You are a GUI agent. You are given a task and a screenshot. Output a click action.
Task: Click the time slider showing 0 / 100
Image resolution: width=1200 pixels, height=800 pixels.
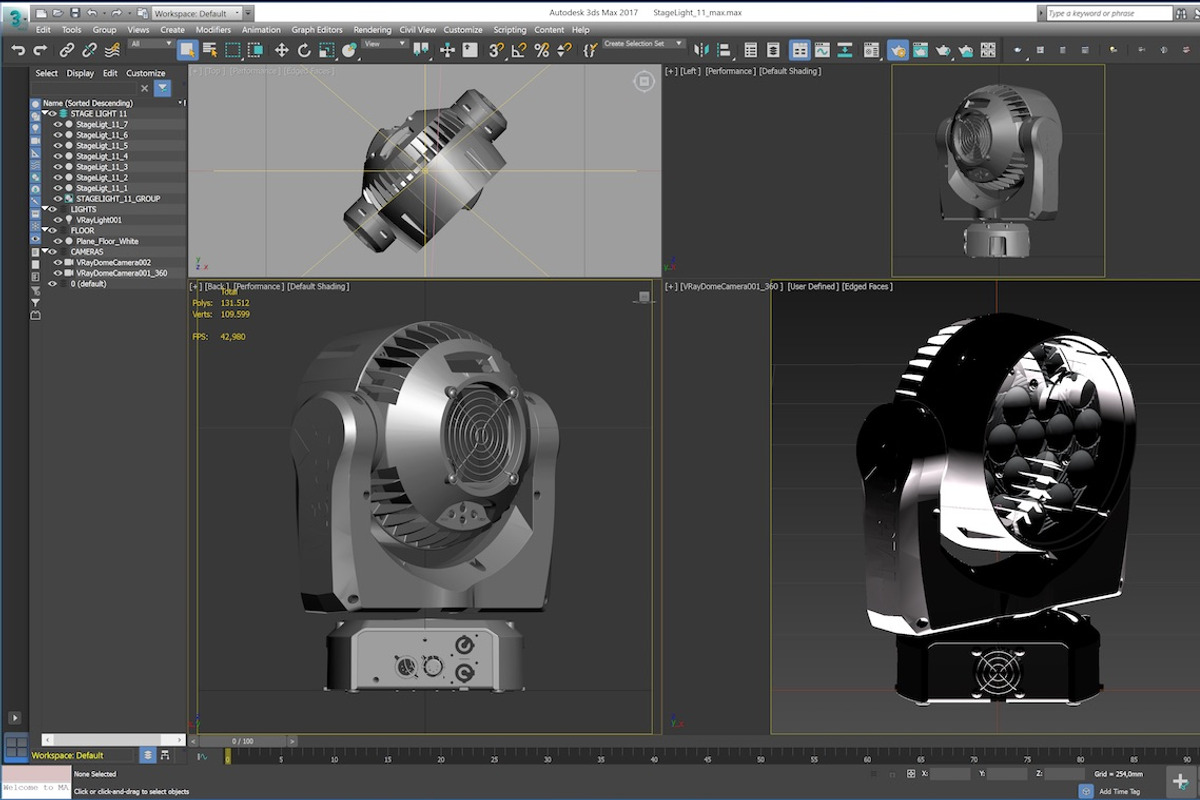click(242, 741)
